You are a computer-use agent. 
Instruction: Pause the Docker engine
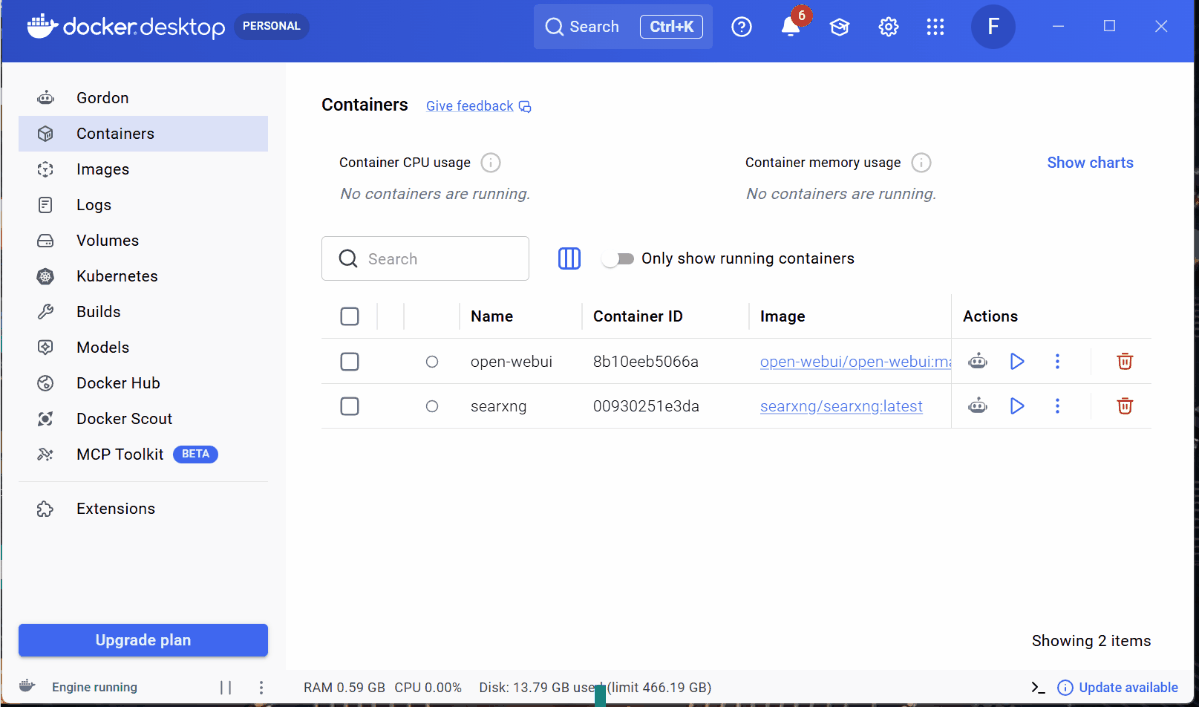[226, 688]
